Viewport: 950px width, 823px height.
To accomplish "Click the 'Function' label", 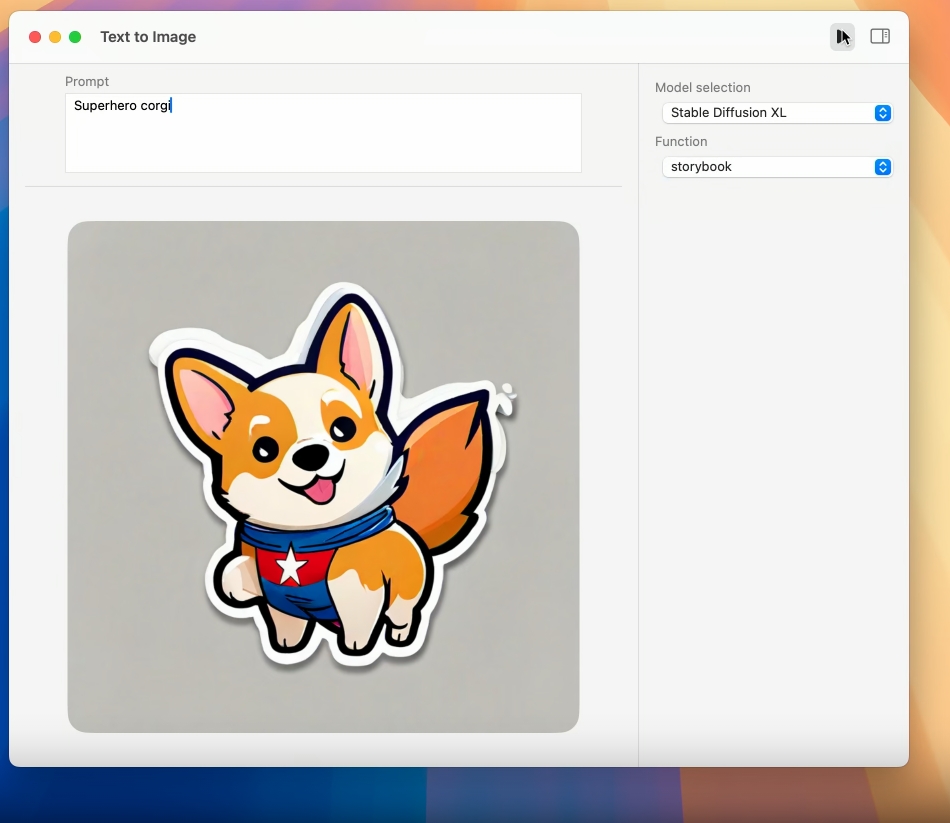I will 681,141.
